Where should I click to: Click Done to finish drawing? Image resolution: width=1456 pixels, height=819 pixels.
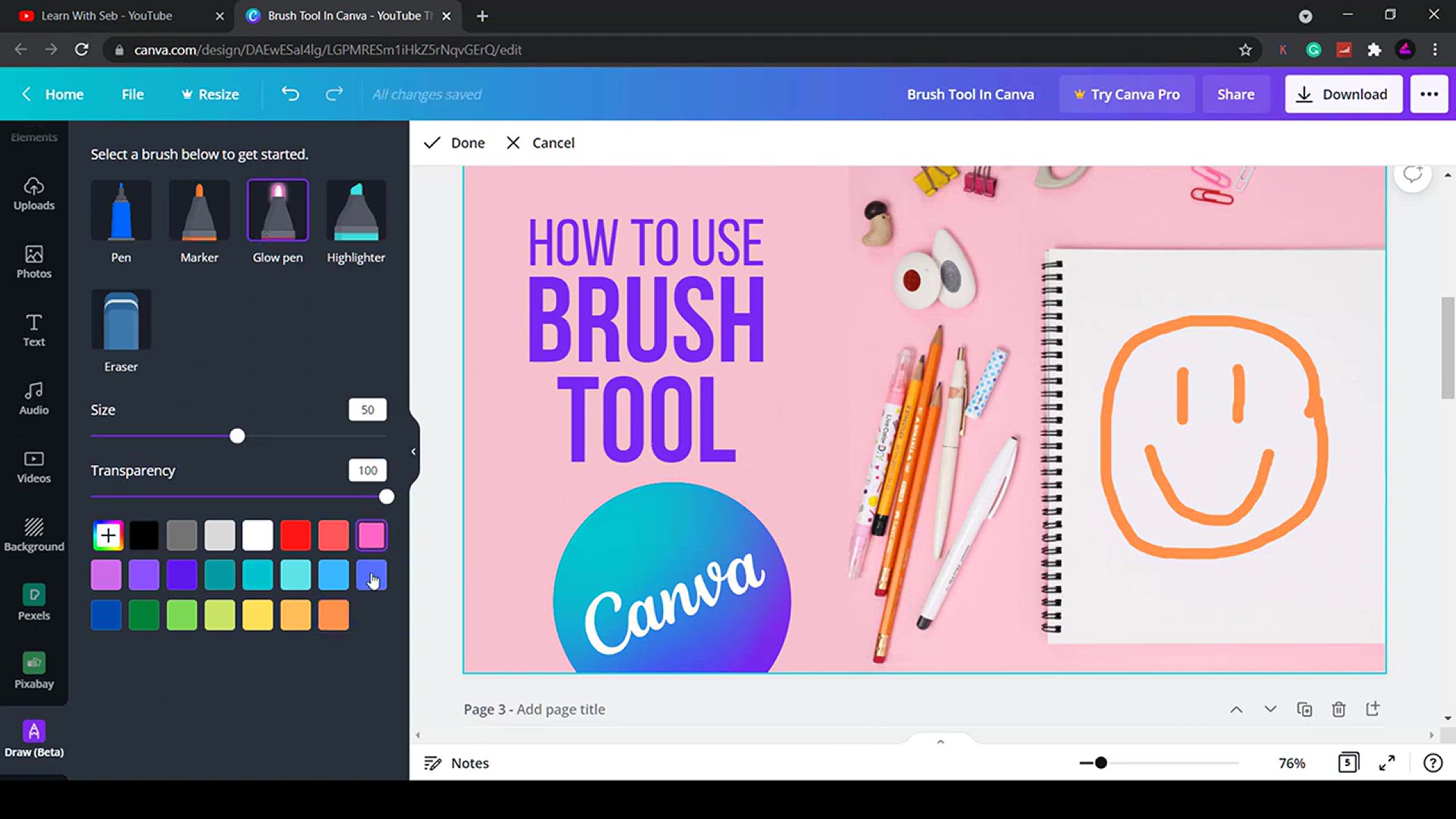454,143
